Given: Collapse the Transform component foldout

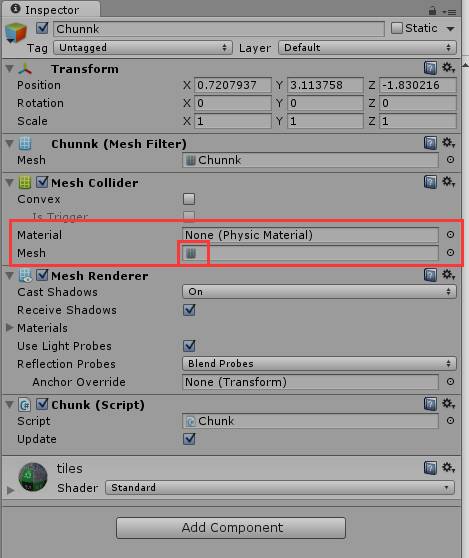Looking at the screenshot, I should click(x=10, y=69).
